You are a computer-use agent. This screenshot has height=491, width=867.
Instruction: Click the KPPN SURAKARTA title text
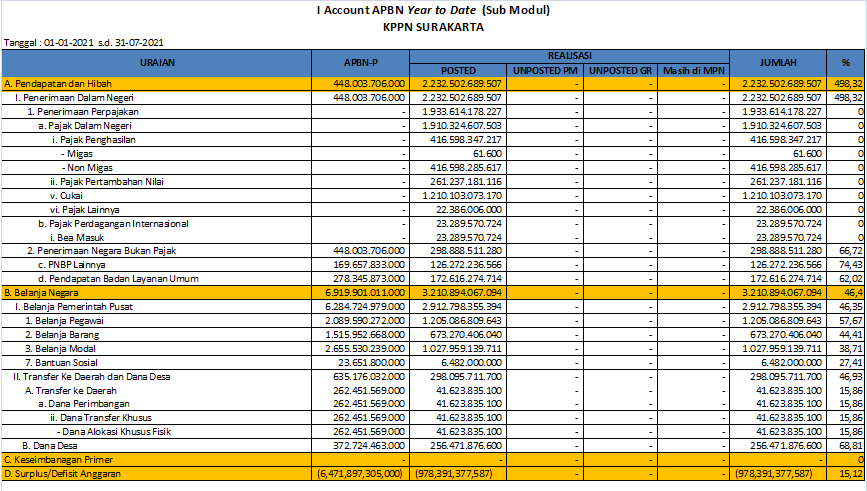[433, 27]
